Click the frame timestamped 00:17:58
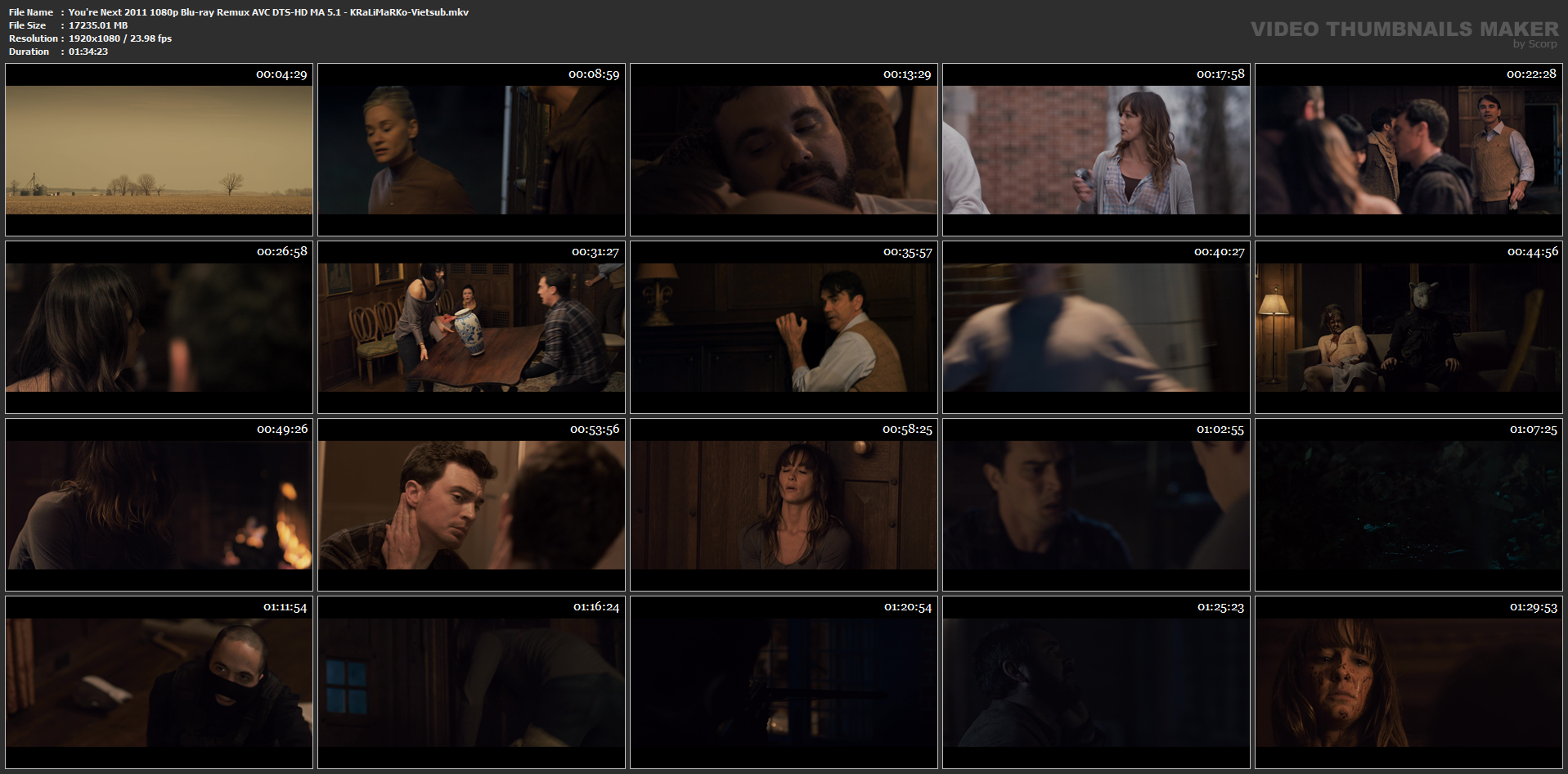1568x774 pixels. pos(1097,150)
